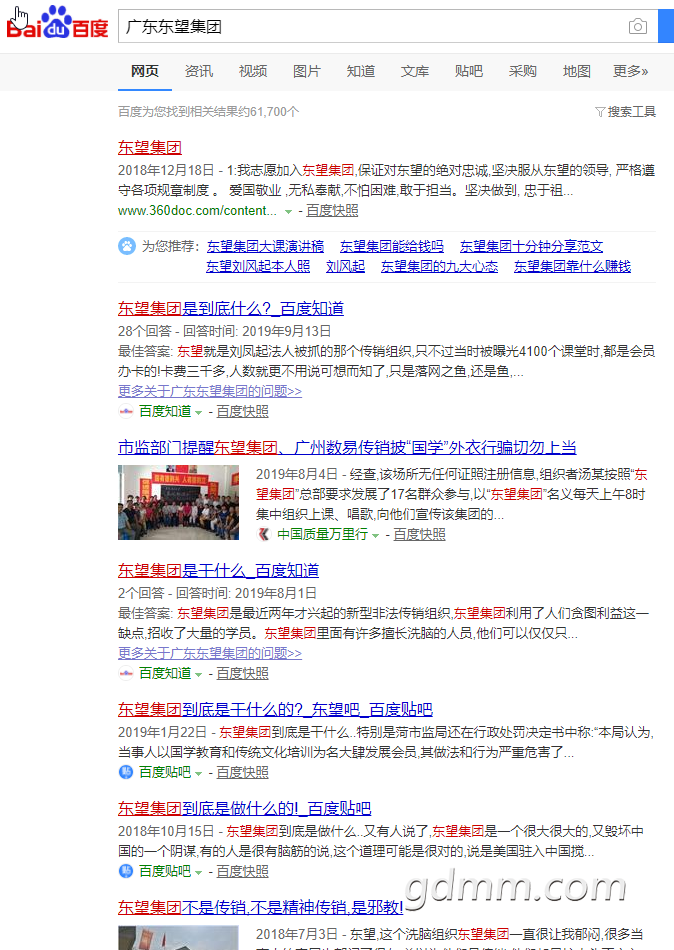
Task: Open suggestion 东望集团靠什么赚钱
Action: click(572, 267)
